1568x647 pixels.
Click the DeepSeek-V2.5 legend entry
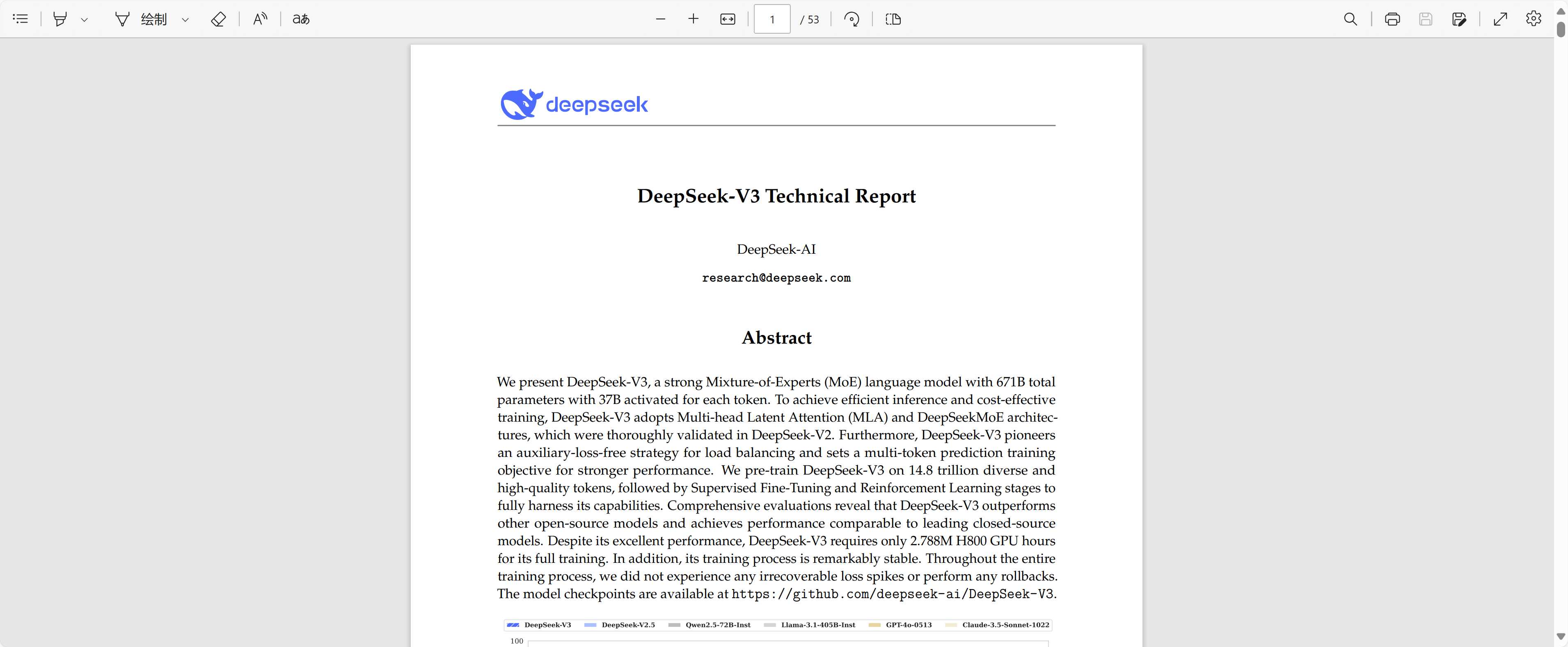point(620,625)
